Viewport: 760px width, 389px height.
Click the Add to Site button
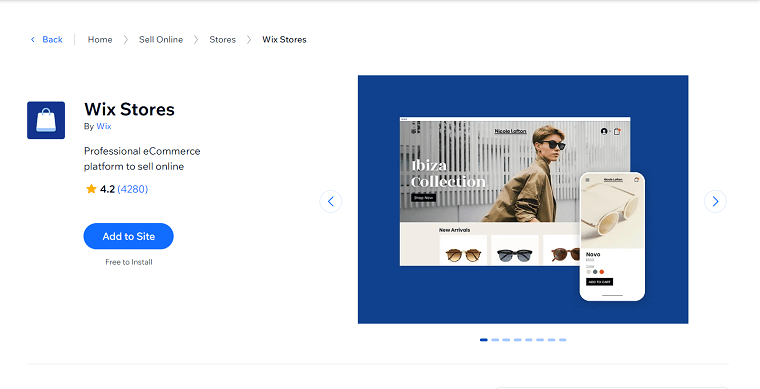[x=128, y=236]
